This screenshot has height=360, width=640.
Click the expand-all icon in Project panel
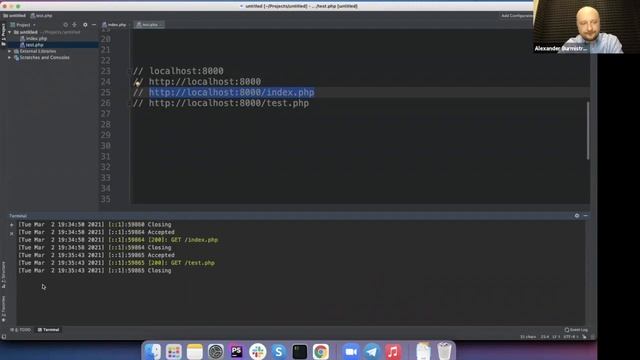click(74, 25)
